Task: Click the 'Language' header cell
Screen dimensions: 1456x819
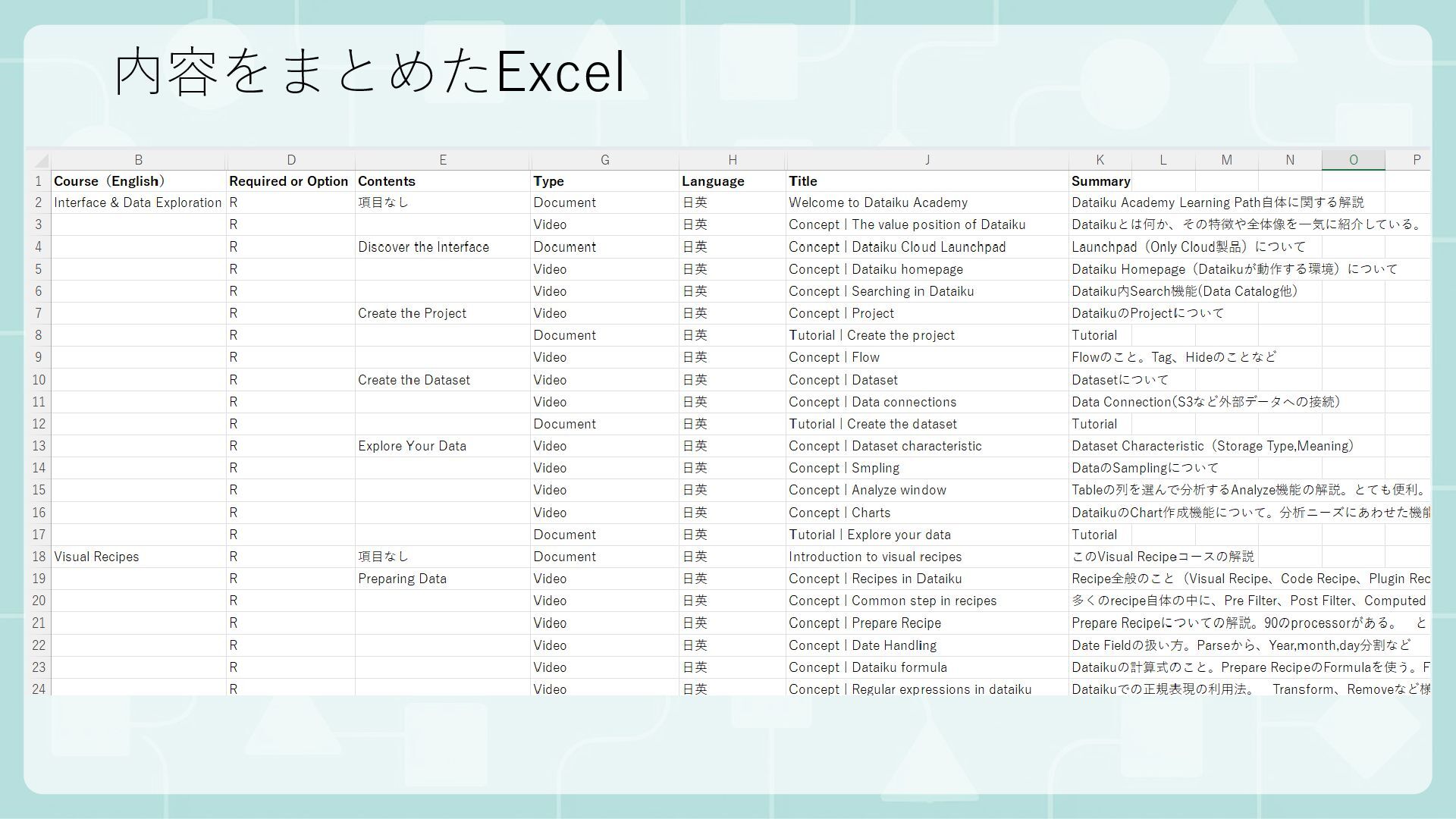Action: click(733, 181)
